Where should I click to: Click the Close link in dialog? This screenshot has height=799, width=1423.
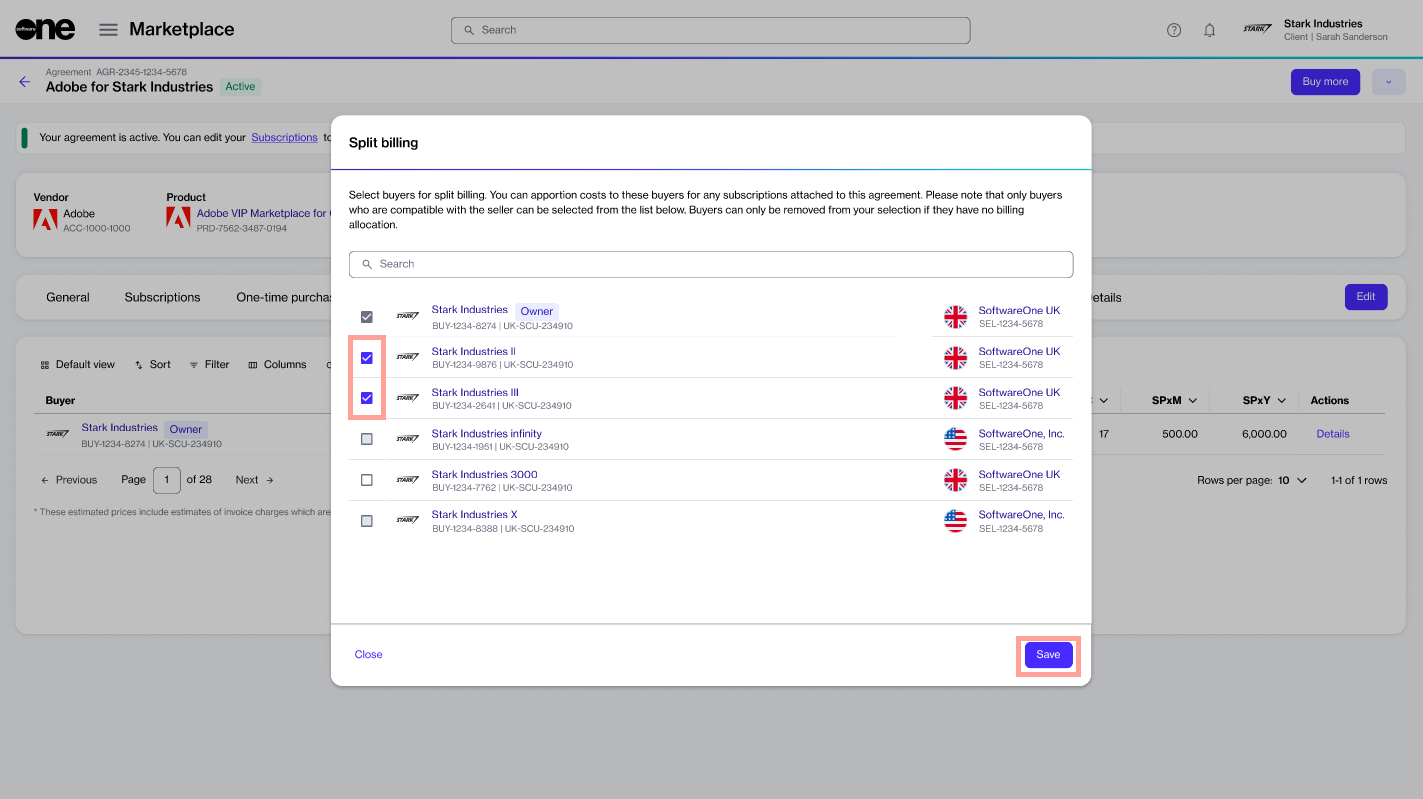368,654
